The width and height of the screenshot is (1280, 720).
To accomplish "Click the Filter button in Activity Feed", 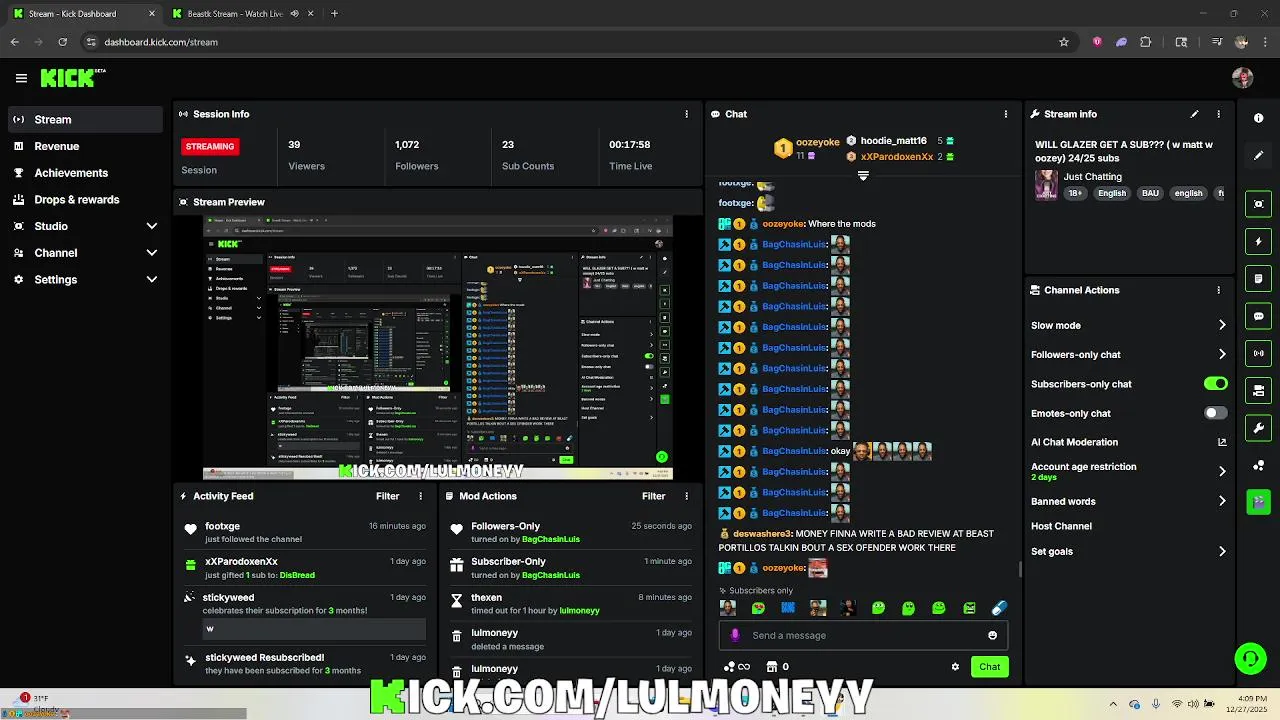I will click(x=387, y=496).
